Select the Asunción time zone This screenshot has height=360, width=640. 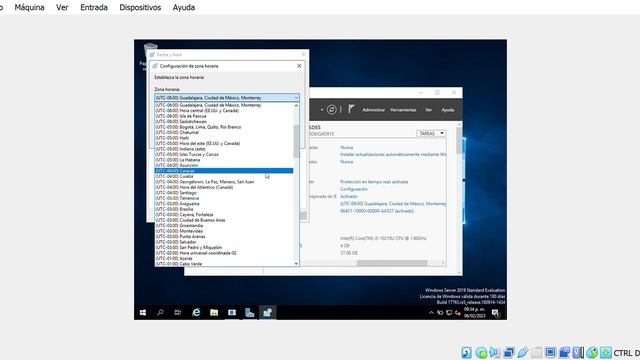click(224, 165)
